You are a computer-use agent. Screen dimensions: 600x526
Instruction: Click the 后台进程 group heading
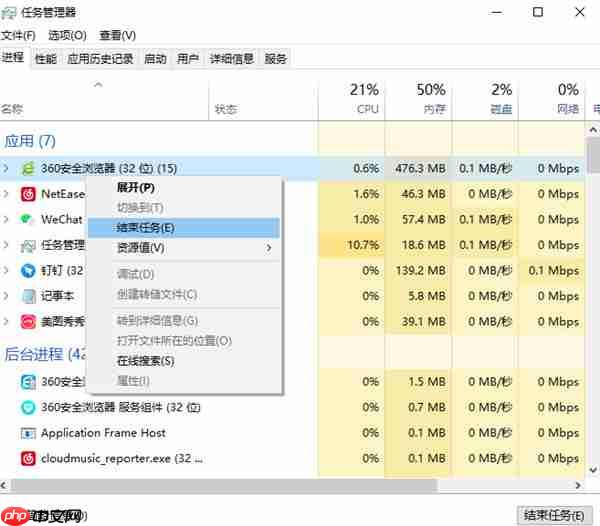(x=45, y=354)
